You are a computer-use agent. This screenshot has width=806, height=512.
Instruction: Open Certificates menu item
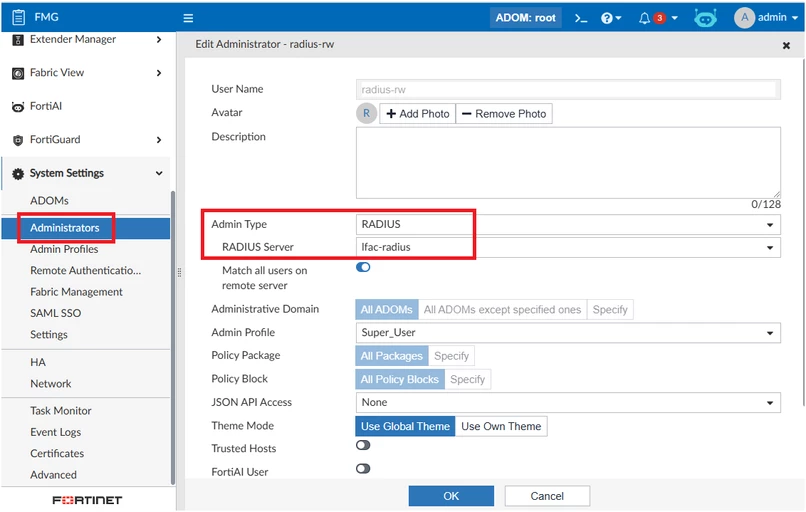(57, 454)
